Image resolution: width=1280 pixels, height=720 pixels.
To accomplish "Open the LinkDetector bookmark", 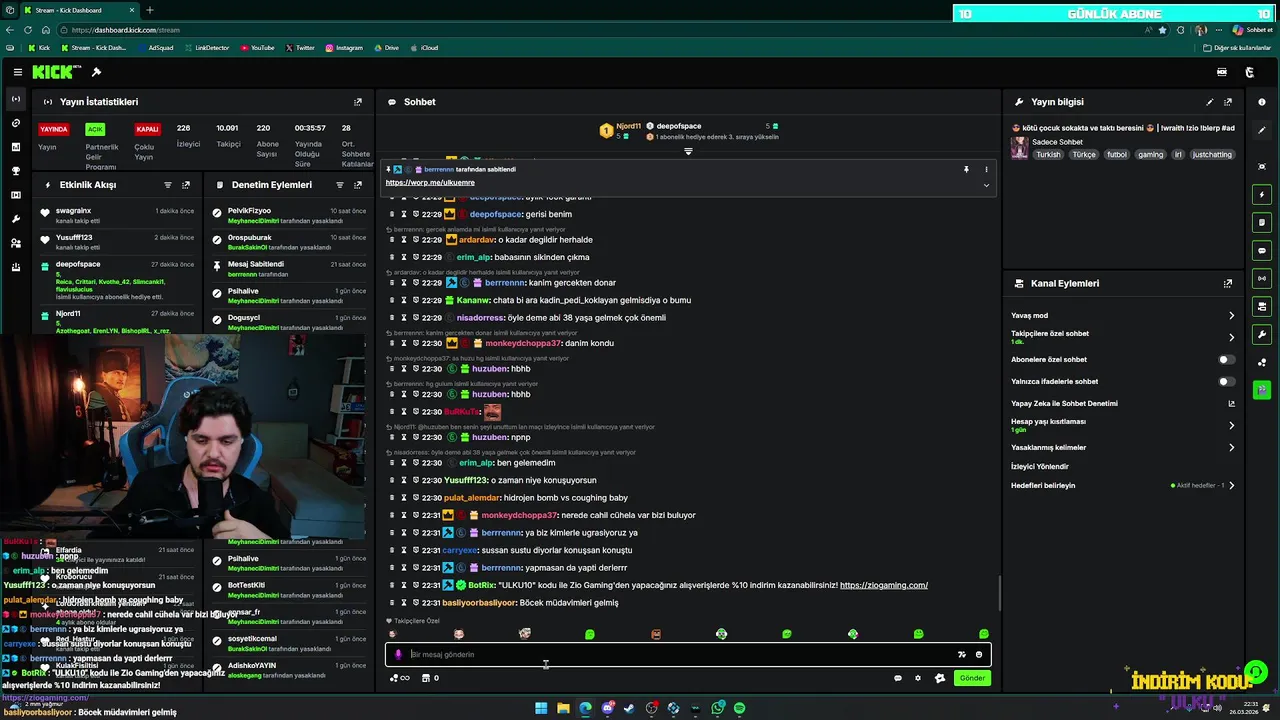I will pos(206,48).
